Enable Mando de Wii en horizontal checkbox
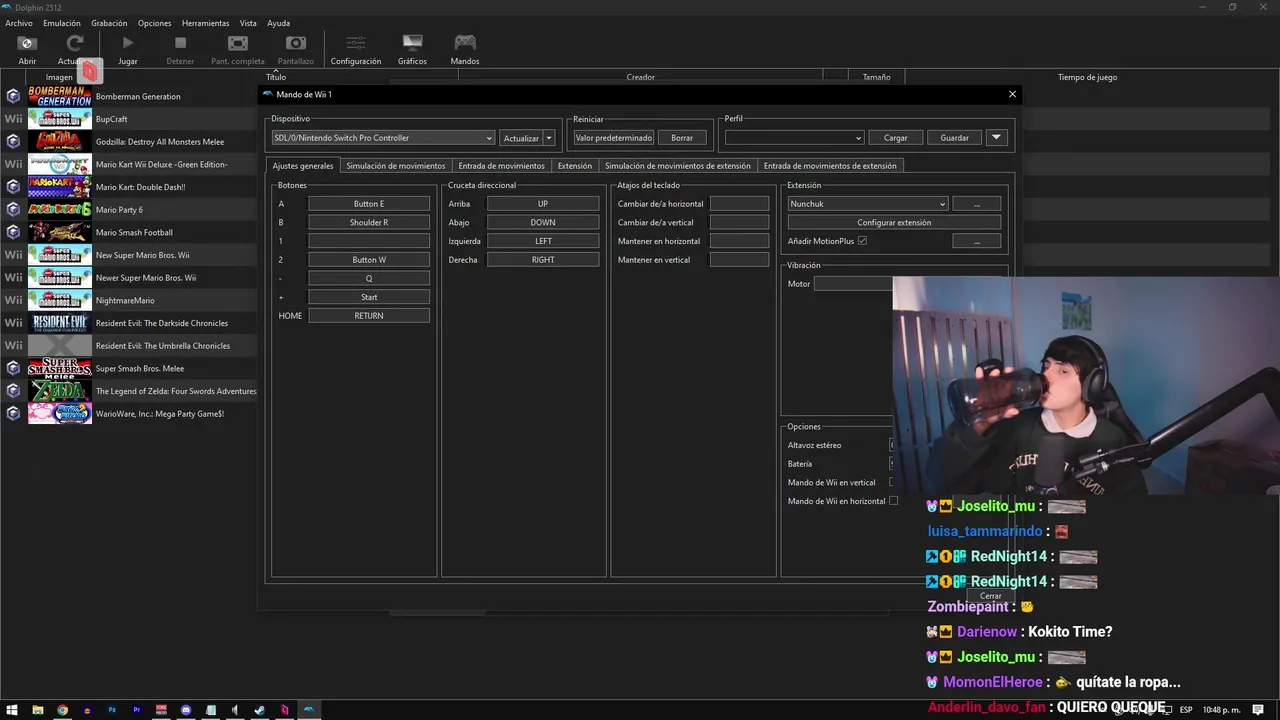Image resolution: width=1280 pixels, height=720 pixels. pos(893,501)
